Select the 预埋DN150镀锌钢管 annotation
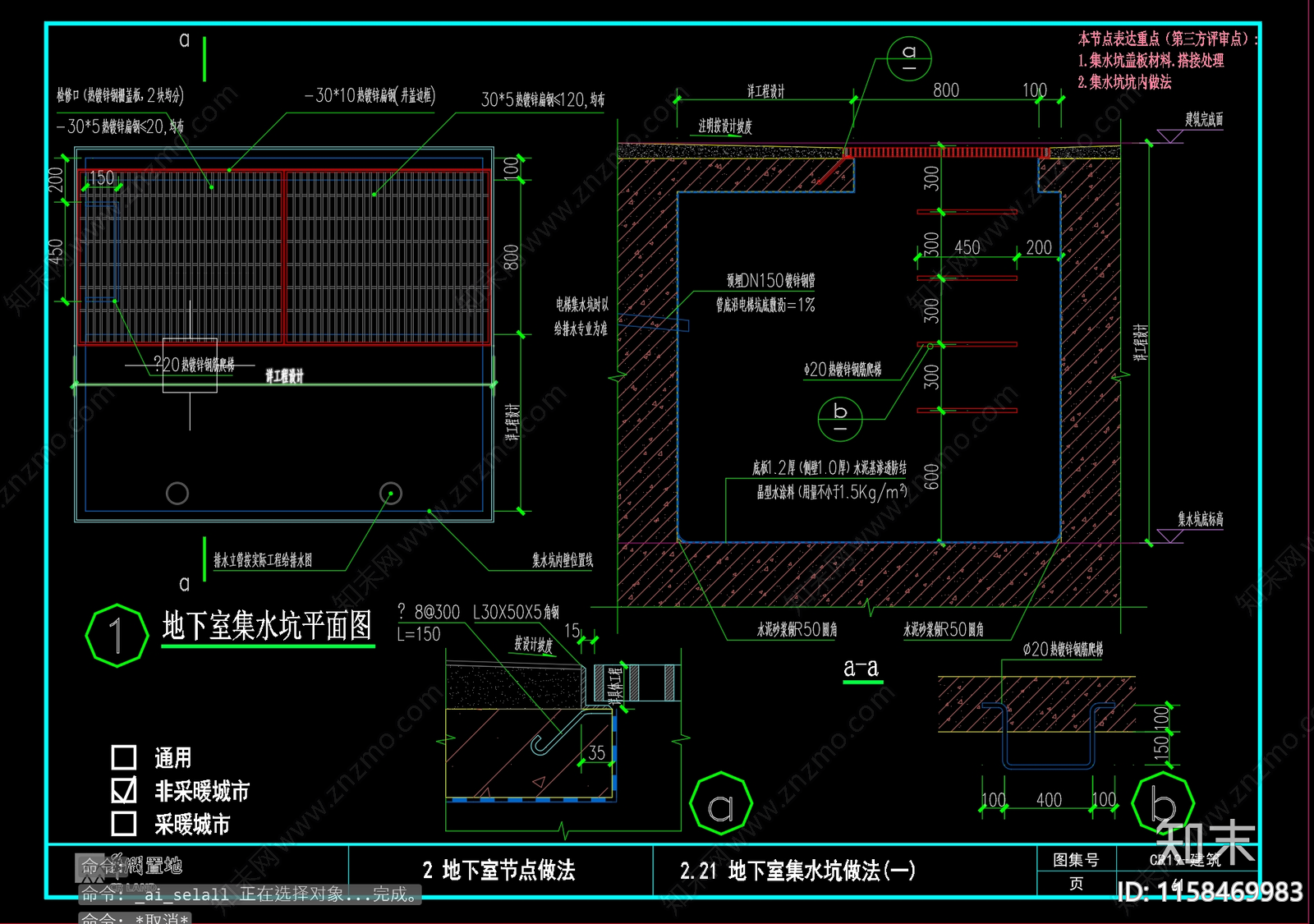This screenshot has width=1314, height=924. point(771,281)
